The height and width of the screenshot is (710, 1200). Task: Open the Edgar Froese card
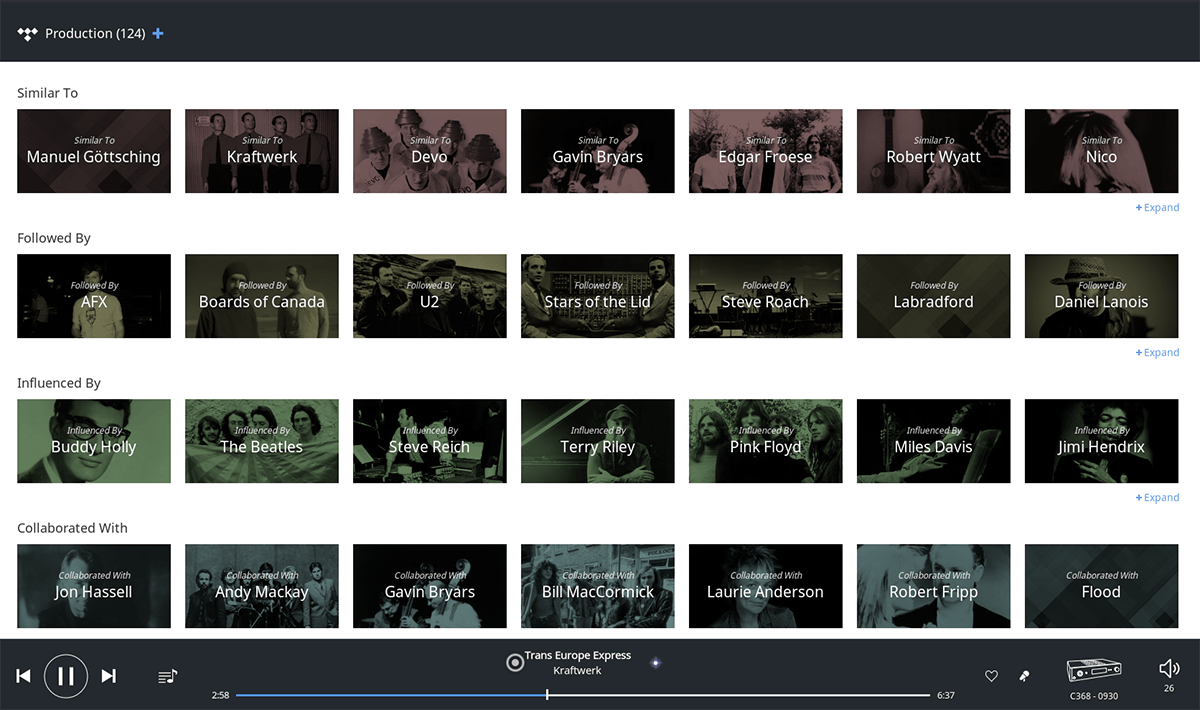pyautogui.click(x=766, y=151)
